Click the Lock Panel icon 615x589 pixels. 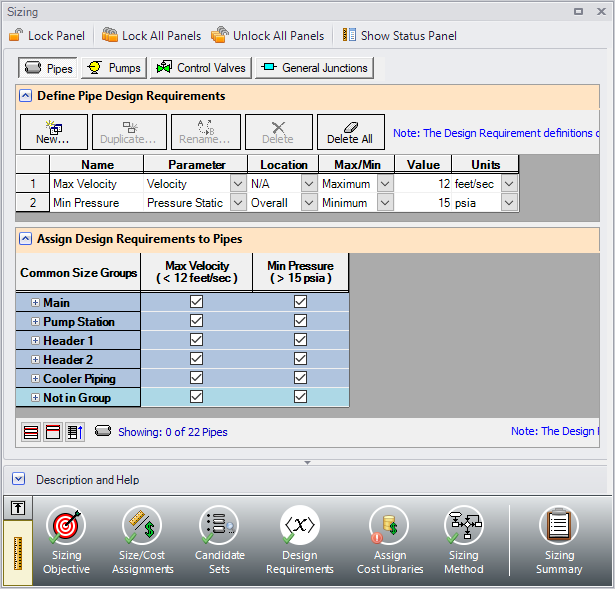pos(15,35)
